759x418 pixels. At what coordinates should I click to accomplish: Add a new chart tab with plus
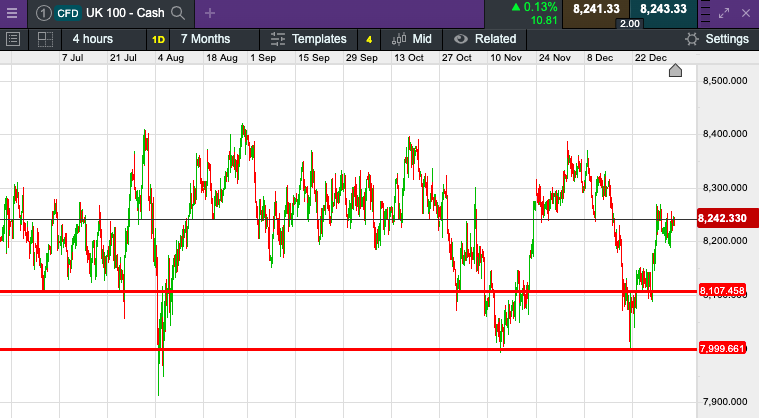pos(210,13)
